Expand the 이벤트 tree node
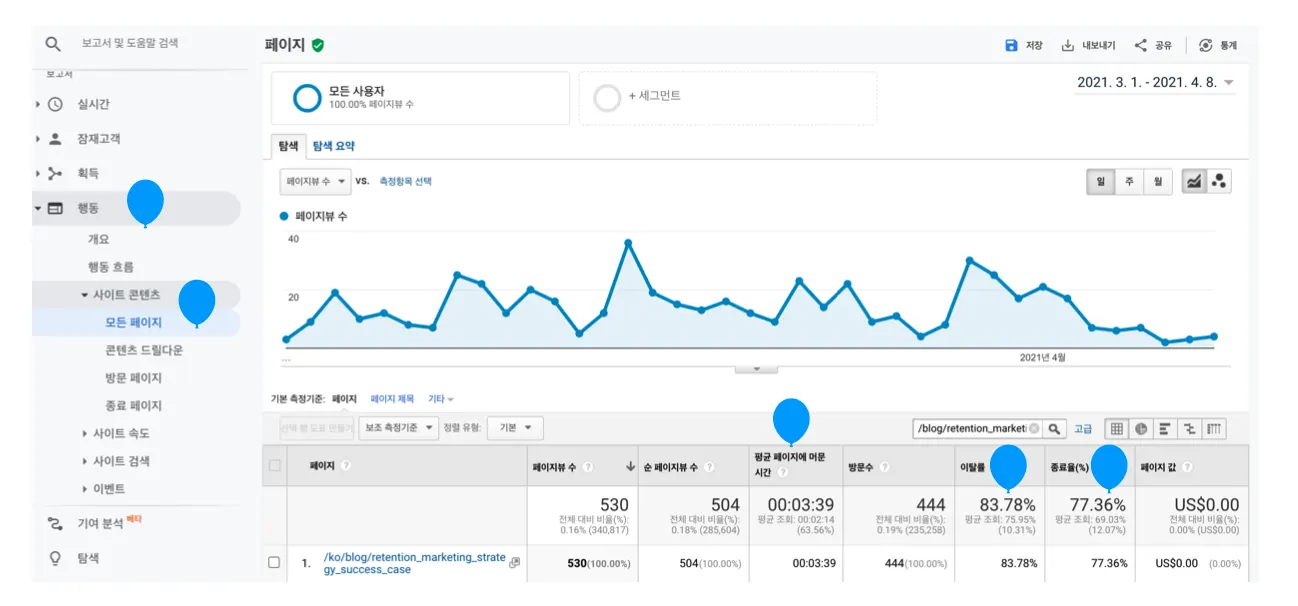This screenshot has height=606, width=1298. [84, 489]
